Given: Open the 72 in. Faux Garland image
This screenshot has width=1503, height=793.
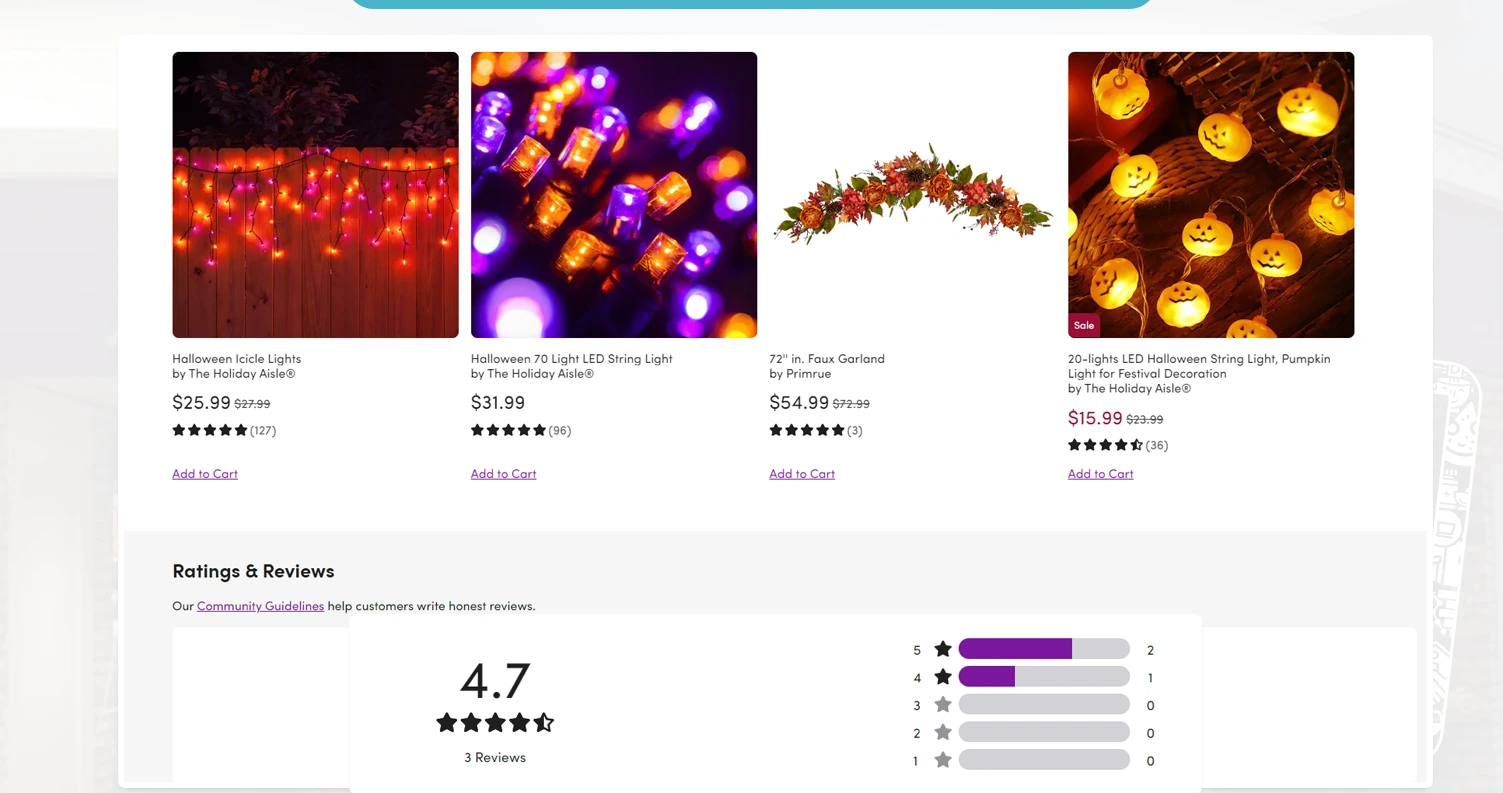Looking at the screenshot, I should 912,195.
